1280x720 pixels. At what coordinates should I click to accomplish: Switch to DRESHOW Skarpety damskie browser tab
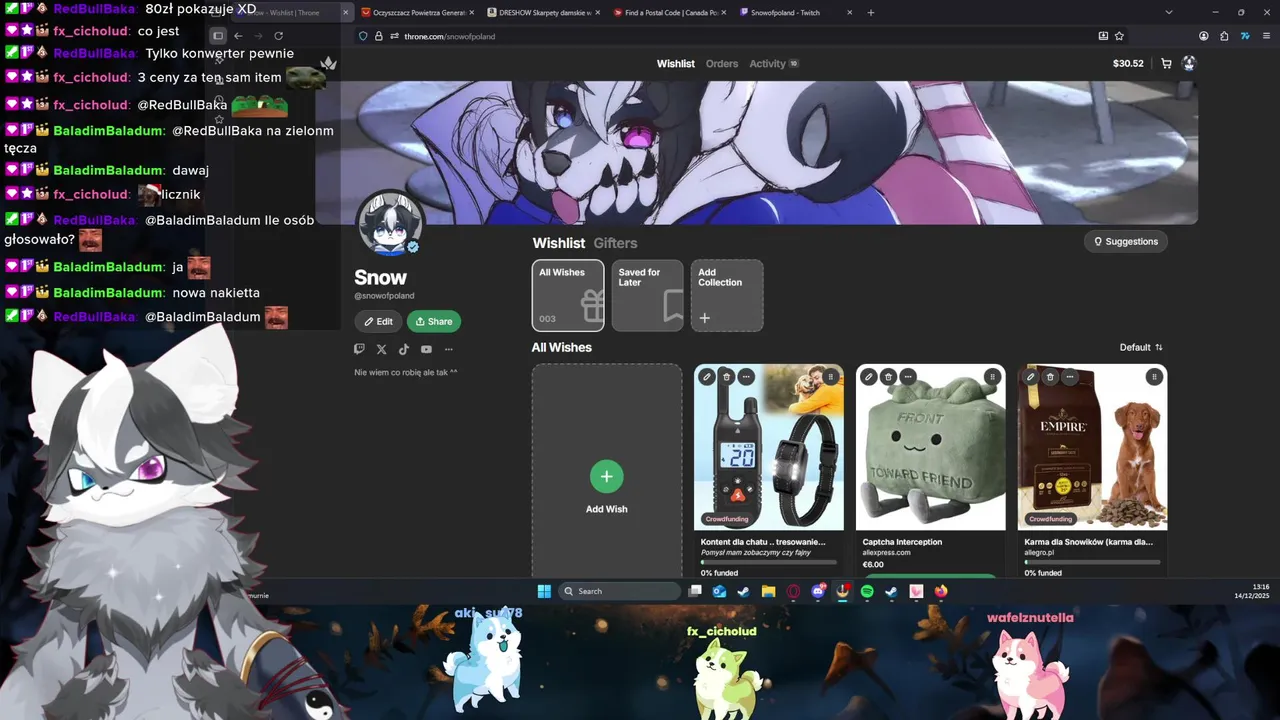pos(545,12)
